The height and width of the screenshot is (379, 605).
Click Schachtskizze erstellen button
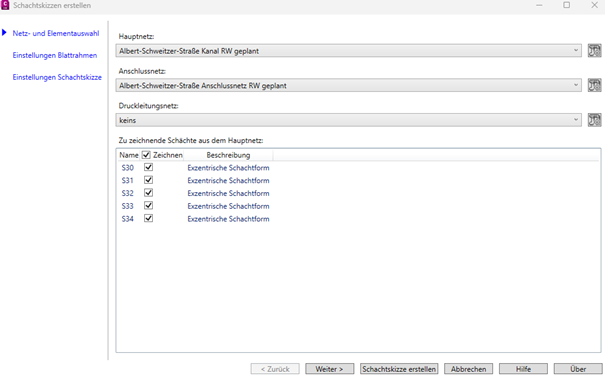pos(399,369)
